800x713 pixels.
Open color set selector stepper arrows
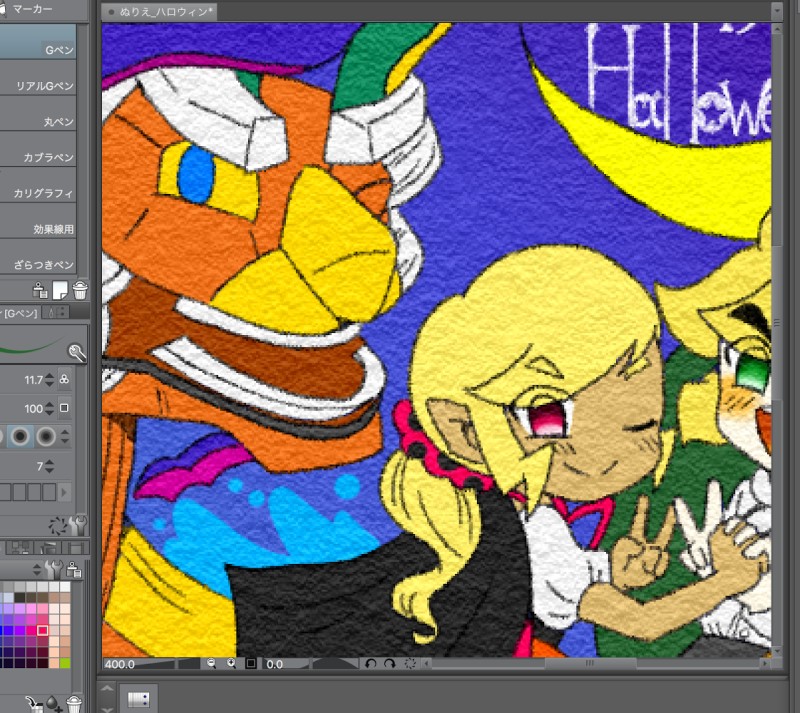pyautogui.click(x=37, y=569)
